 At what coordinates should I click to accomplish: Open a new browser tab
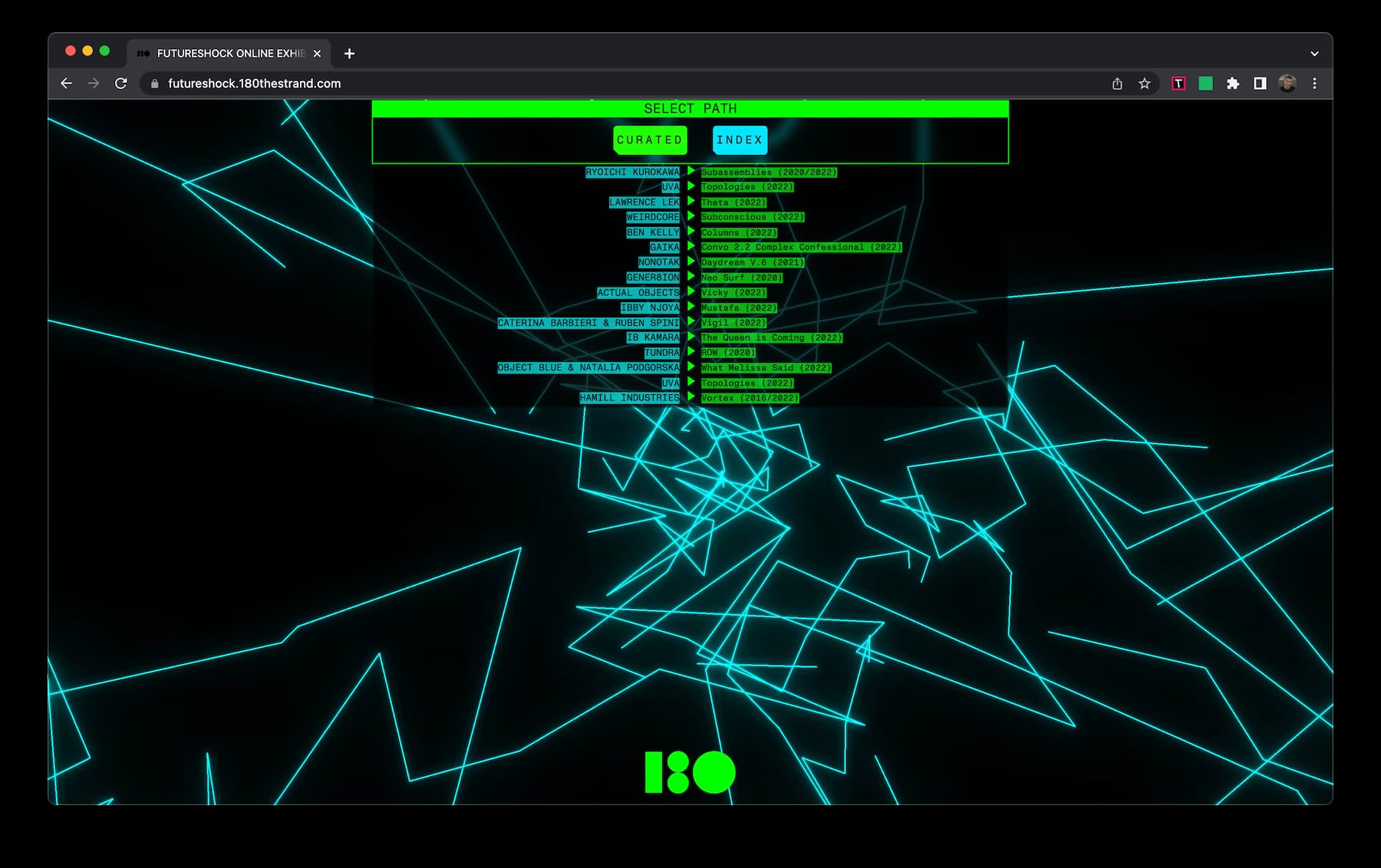349,54
